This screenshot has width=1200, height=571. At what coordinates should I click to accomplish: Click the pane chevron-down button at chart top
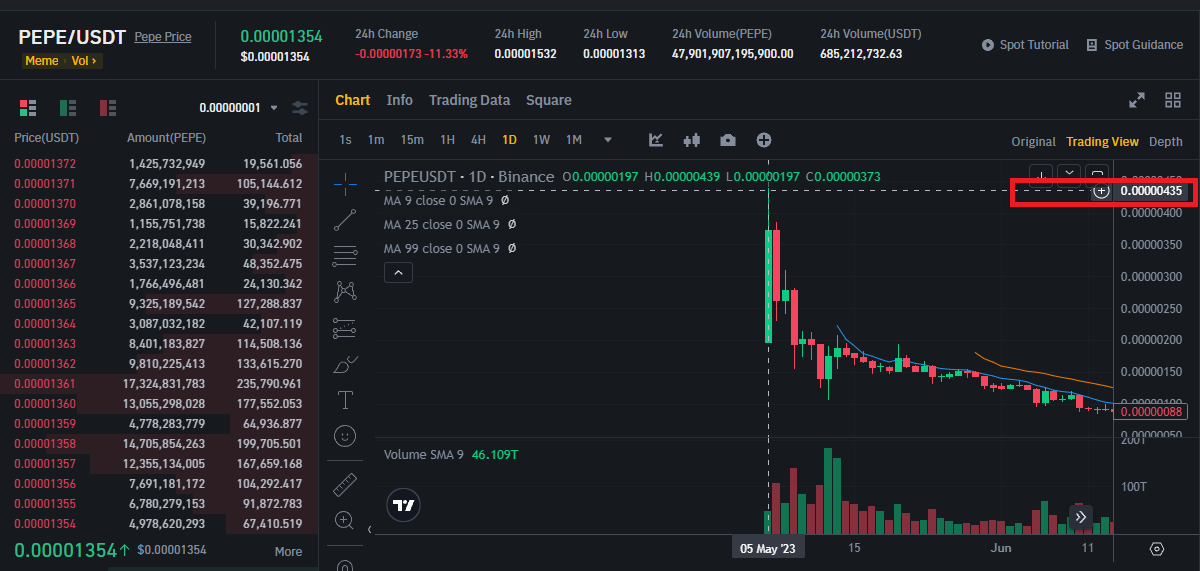[1069, 174]
